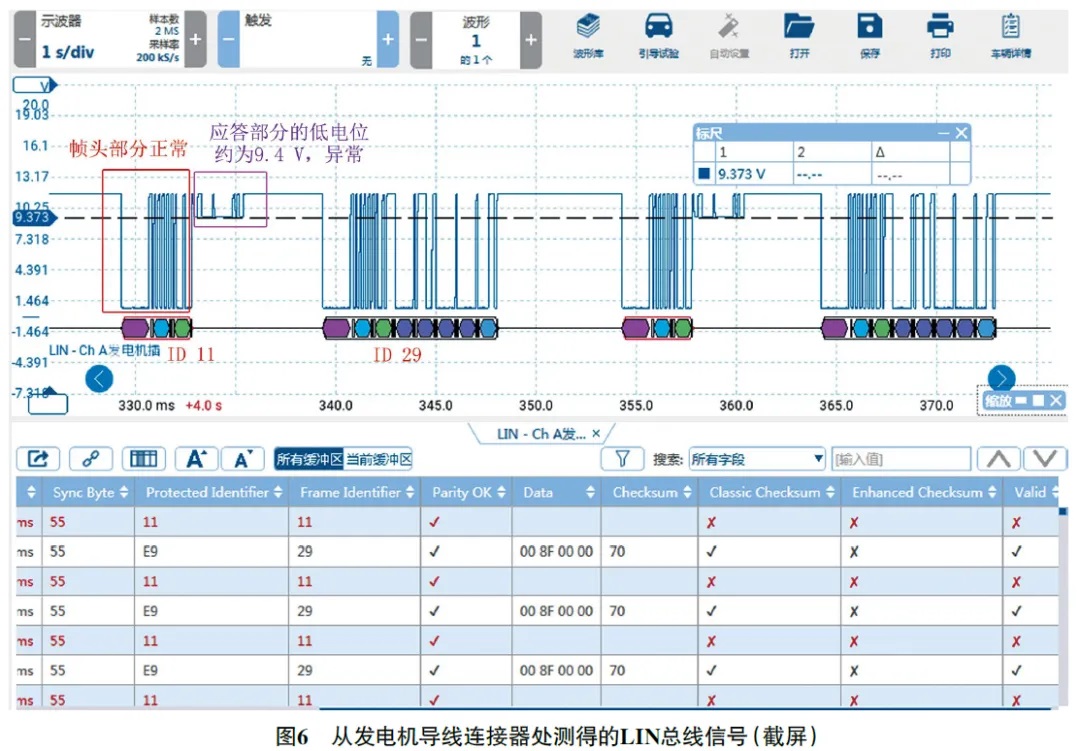
Task: Go to next waveform with plus button
Action: (531, 39)
